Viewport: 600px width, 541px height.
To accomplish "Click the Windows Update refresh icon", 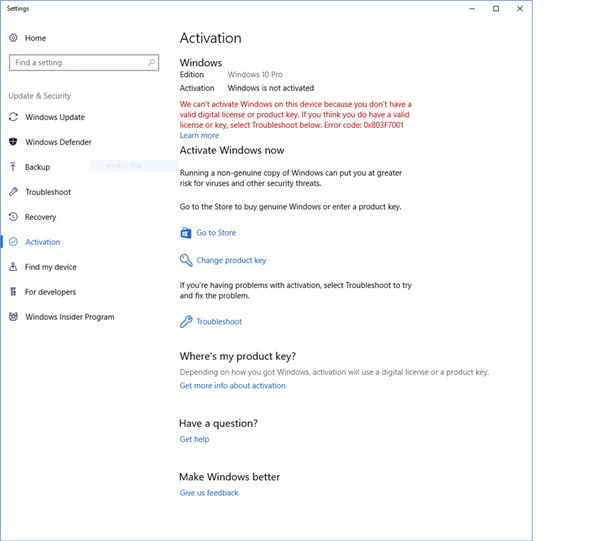I will 13,118.
